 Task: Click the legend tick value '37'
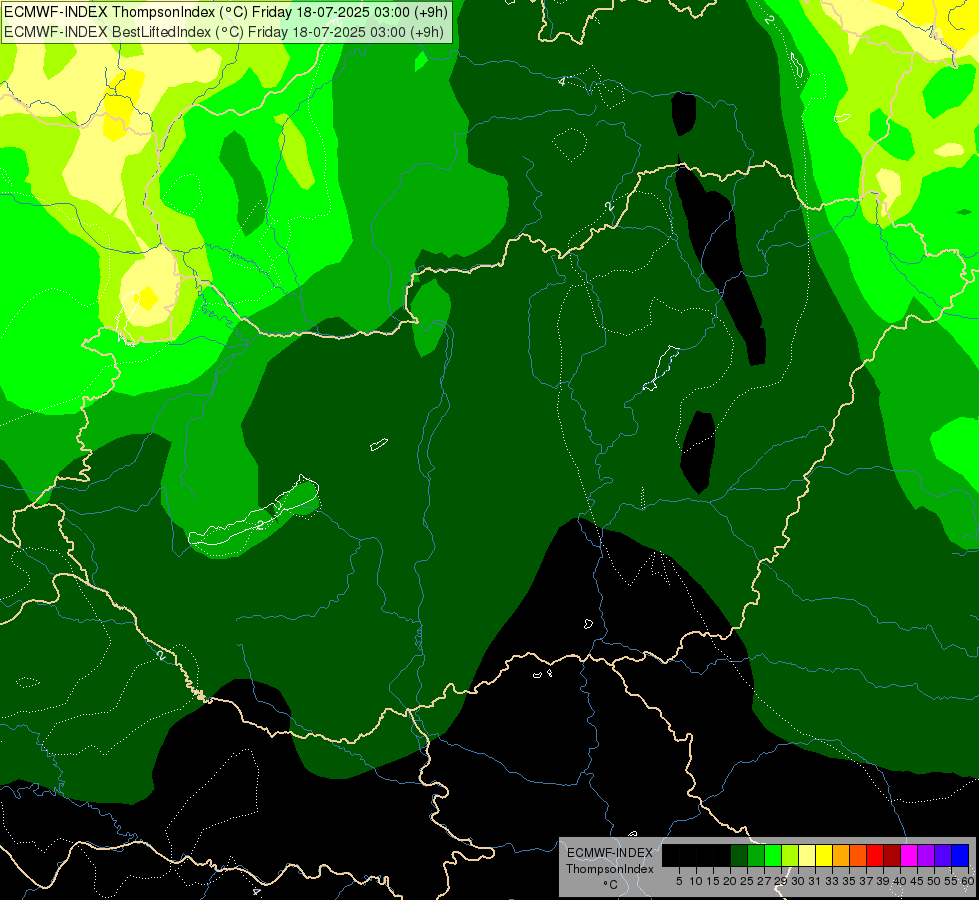(x=867, y=881)
